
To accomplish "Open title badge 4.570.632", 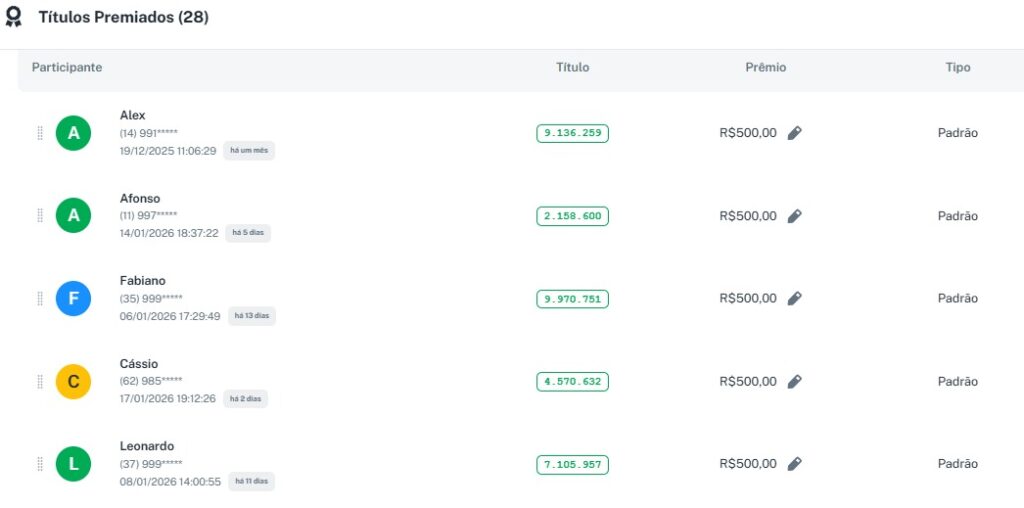I will [572, 381].
